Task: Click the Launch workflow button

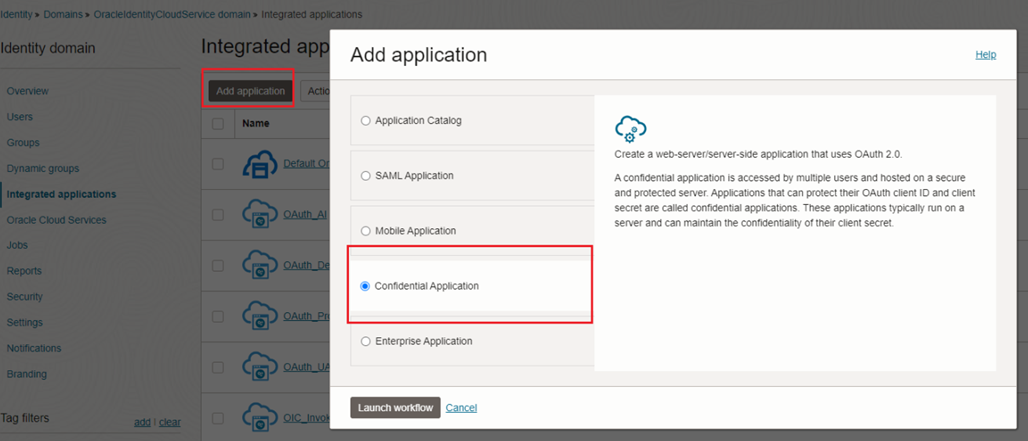Action: 395,408
